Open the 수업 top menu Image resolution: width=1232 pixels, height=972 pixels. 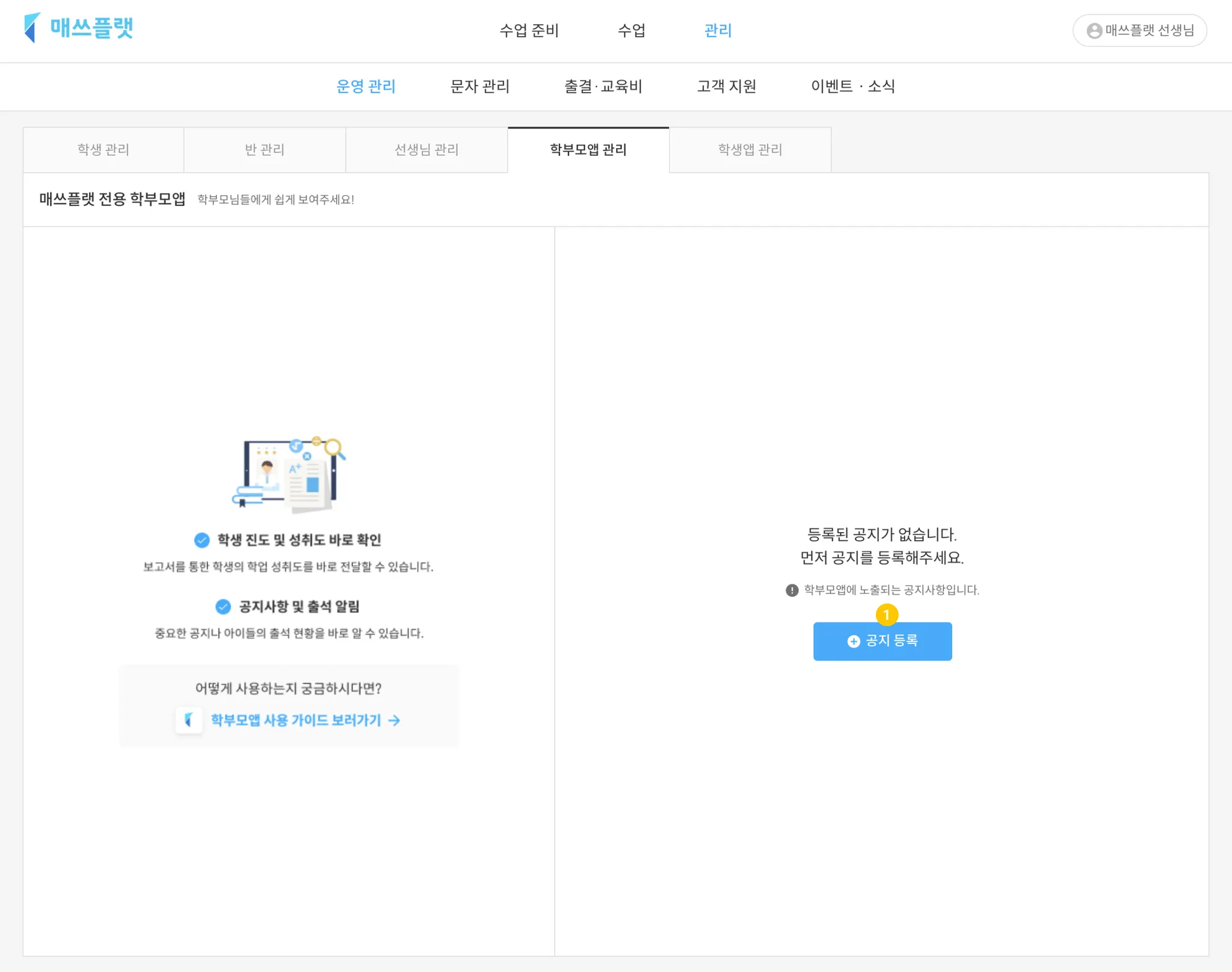[x=632, y=31]
